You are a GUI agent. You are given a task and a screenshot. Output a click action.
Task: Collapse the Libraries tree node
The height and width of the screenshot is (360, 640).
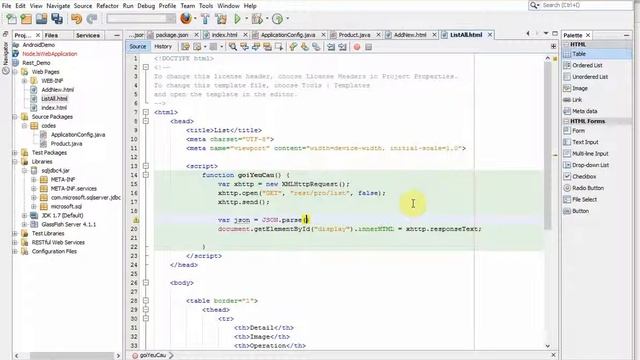pyautogui.click(x=15, y=162)
